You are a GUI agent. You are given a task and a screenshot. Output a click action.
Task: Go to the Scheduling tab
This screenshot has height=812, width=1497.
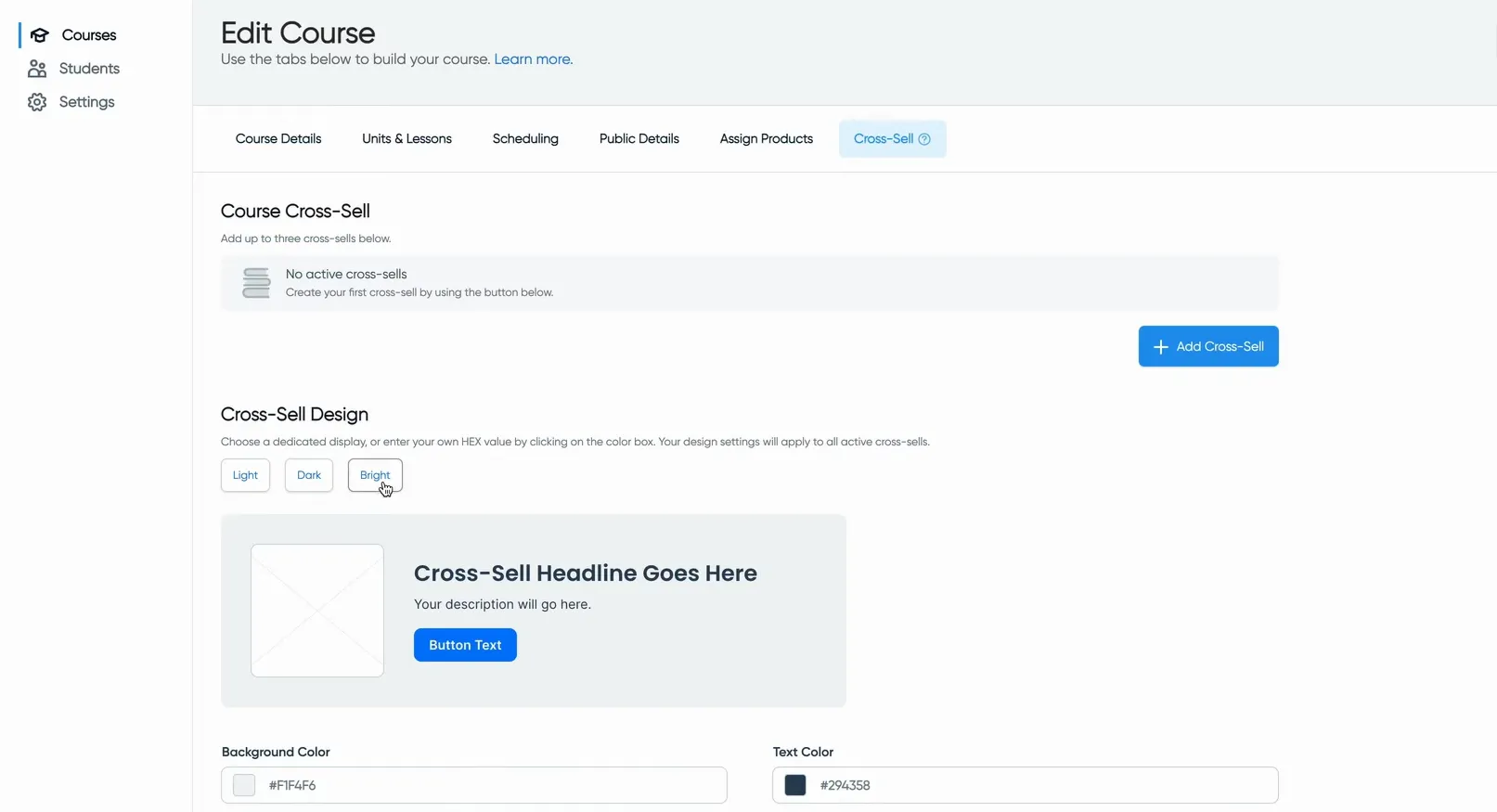pos(525,139)
